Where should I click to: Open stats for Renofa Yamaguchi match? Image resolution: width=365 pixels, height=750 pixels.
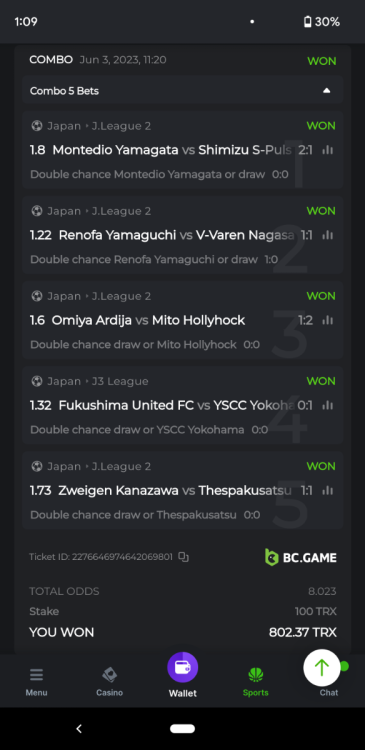click(328, 235)
